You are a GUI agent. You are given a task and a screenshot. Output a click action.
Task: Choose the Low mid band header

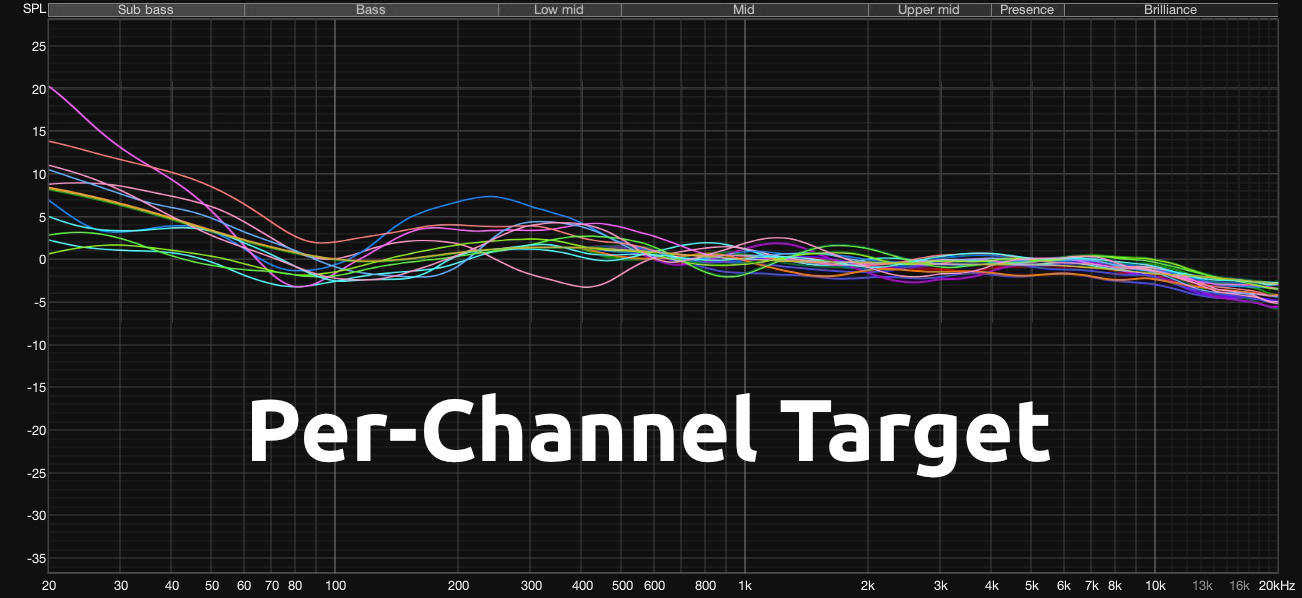point(559,10)
